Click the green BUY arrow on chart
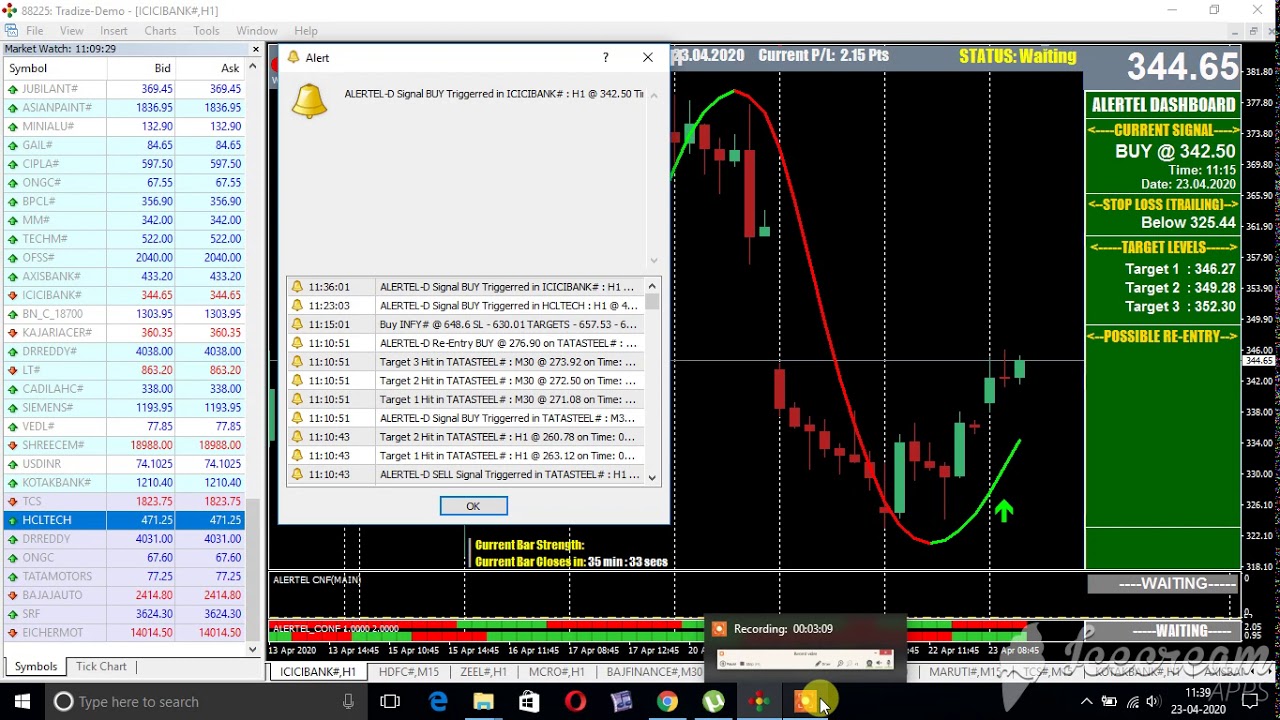1280x720 pixels. click(1004, 511)
